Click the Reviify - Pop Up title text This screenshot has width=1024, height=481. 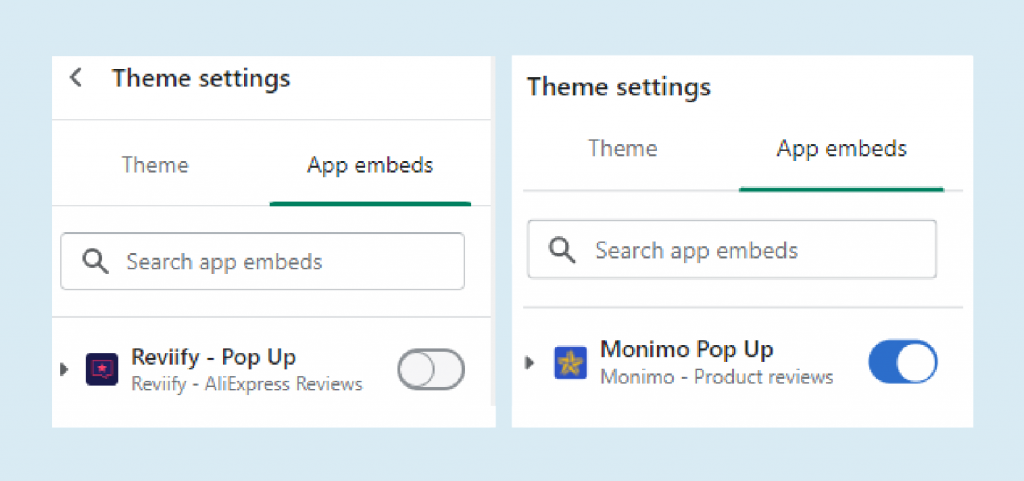point(213,357)
